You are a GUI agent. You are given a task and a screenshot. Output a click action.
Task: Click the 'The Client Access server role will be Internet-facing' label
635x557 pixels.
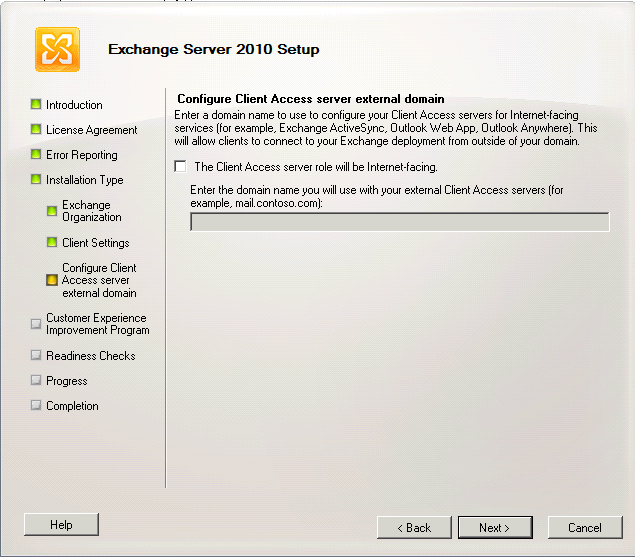[316, 167]
